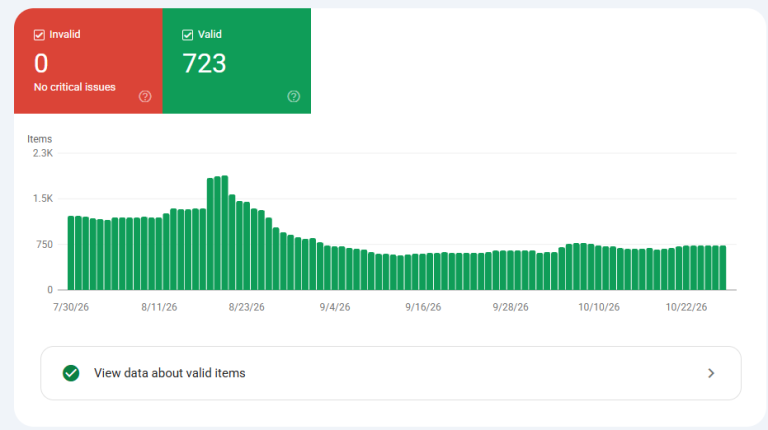Click the 8/23/26 axis date label

pos(246,307)
